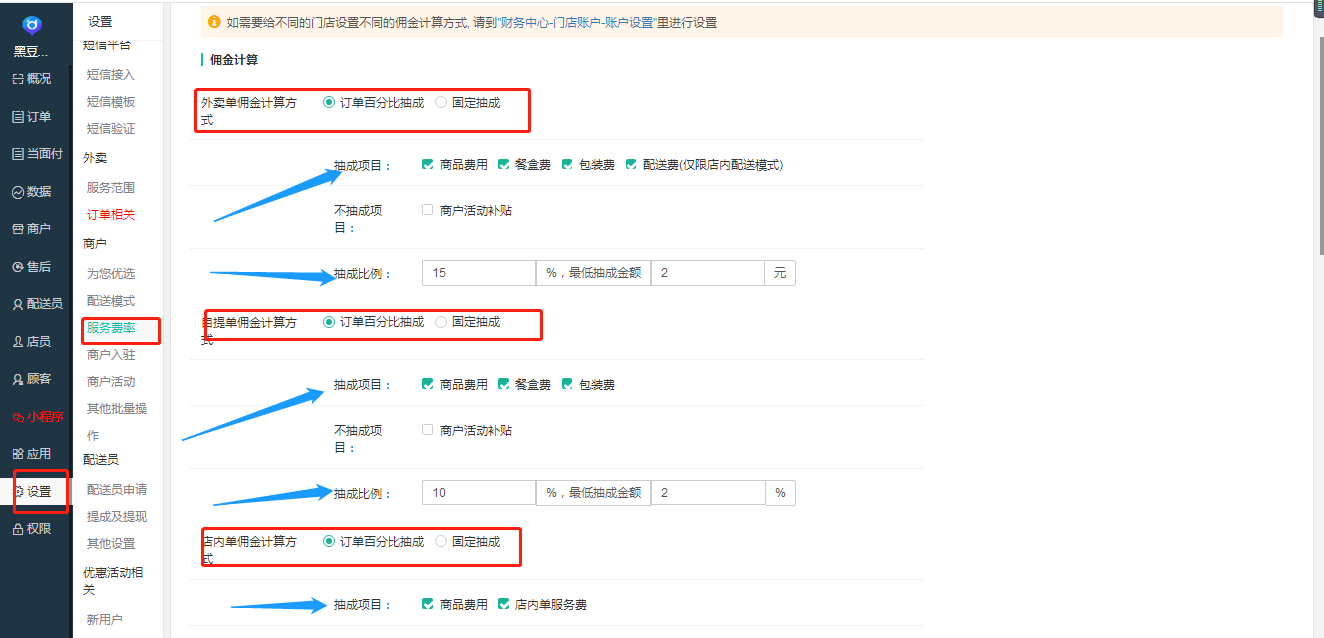Open 其他设置 under 配送员
Image resolution: width=1324 pixels, height=638 pixels.
click(x=111, y=544)
